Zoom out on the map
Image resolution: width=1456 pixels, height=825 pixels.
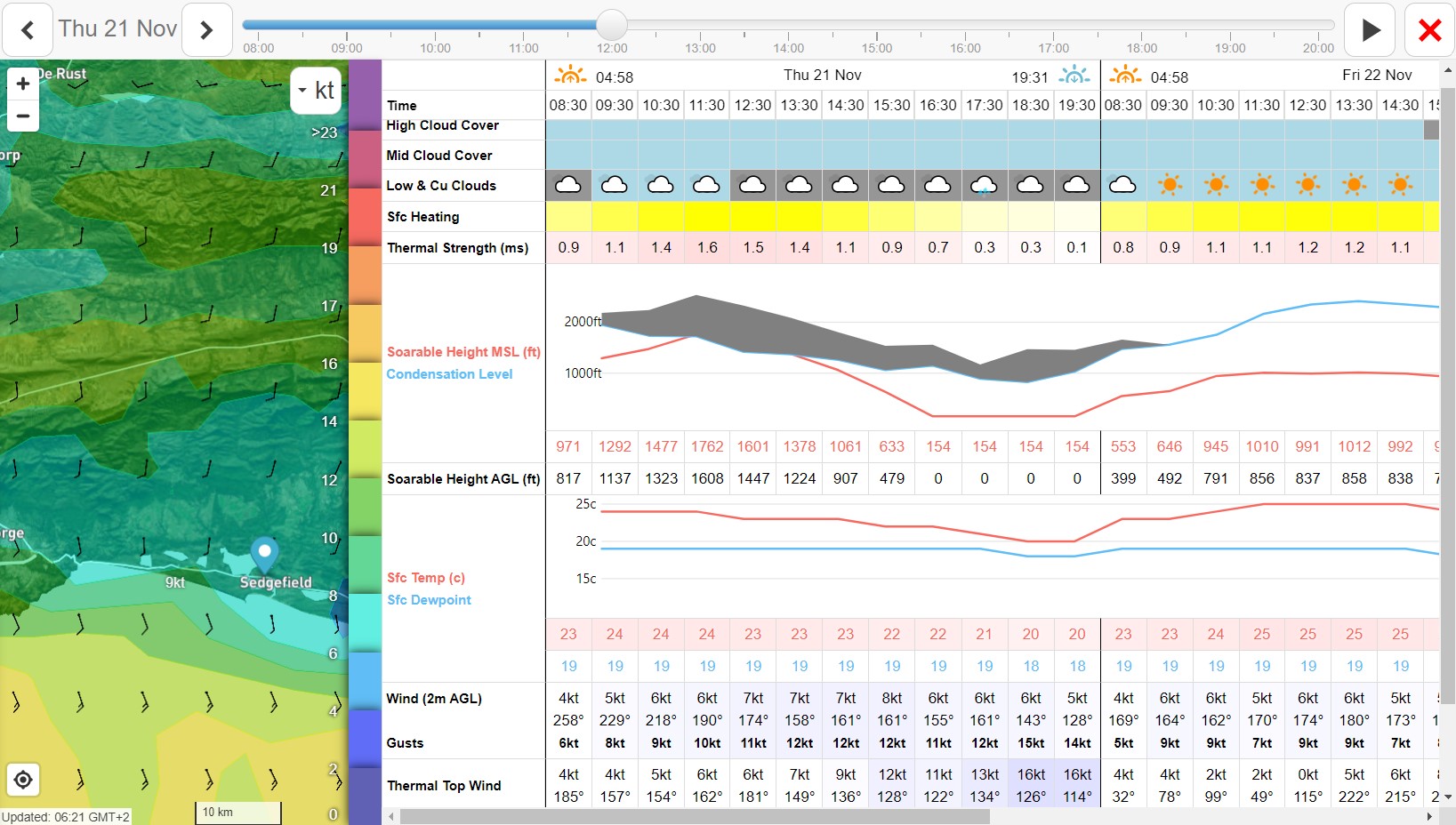pyautogui.click(x=23, y=116)
